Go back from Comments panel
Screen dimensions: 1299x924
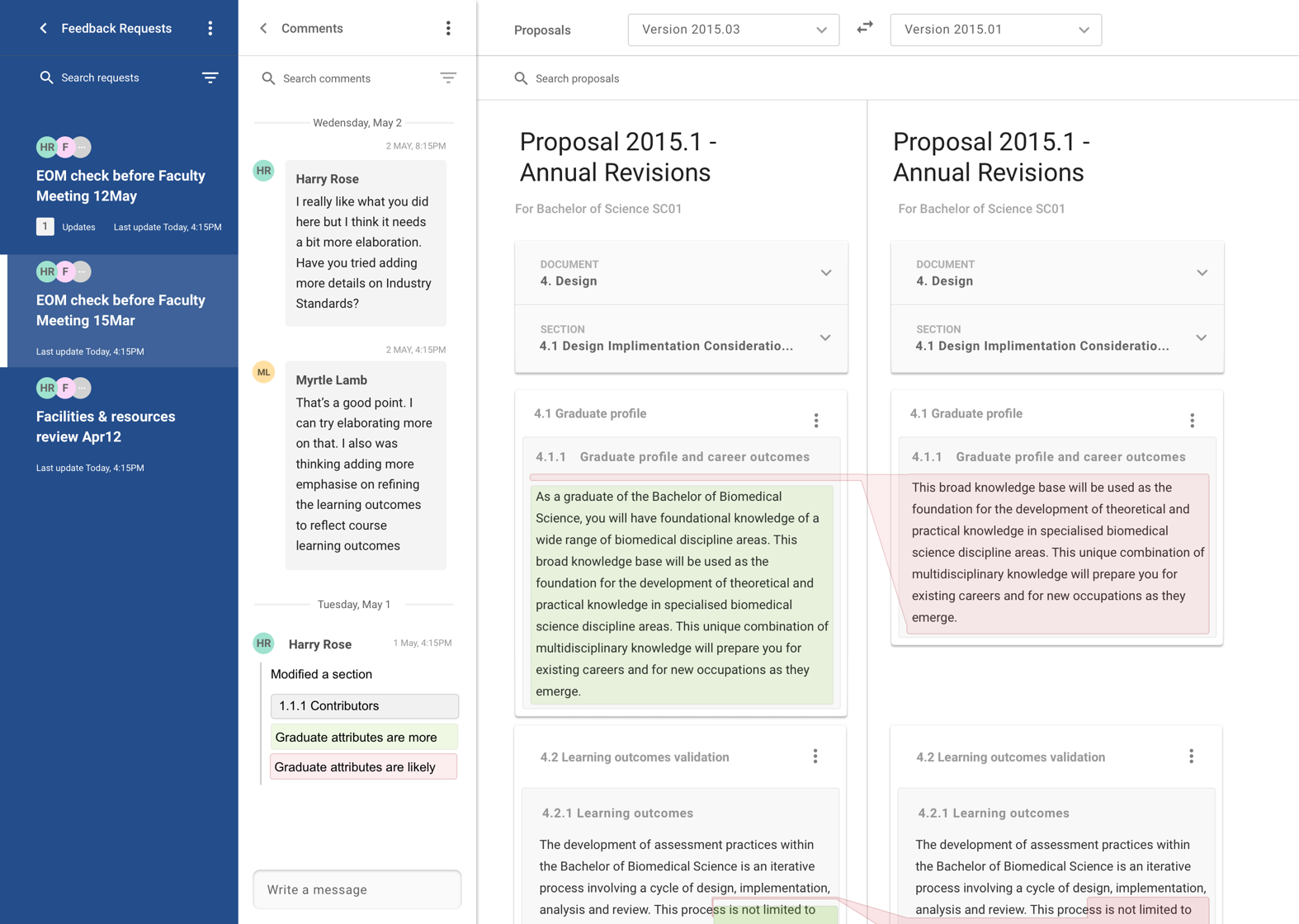[263, 28]
